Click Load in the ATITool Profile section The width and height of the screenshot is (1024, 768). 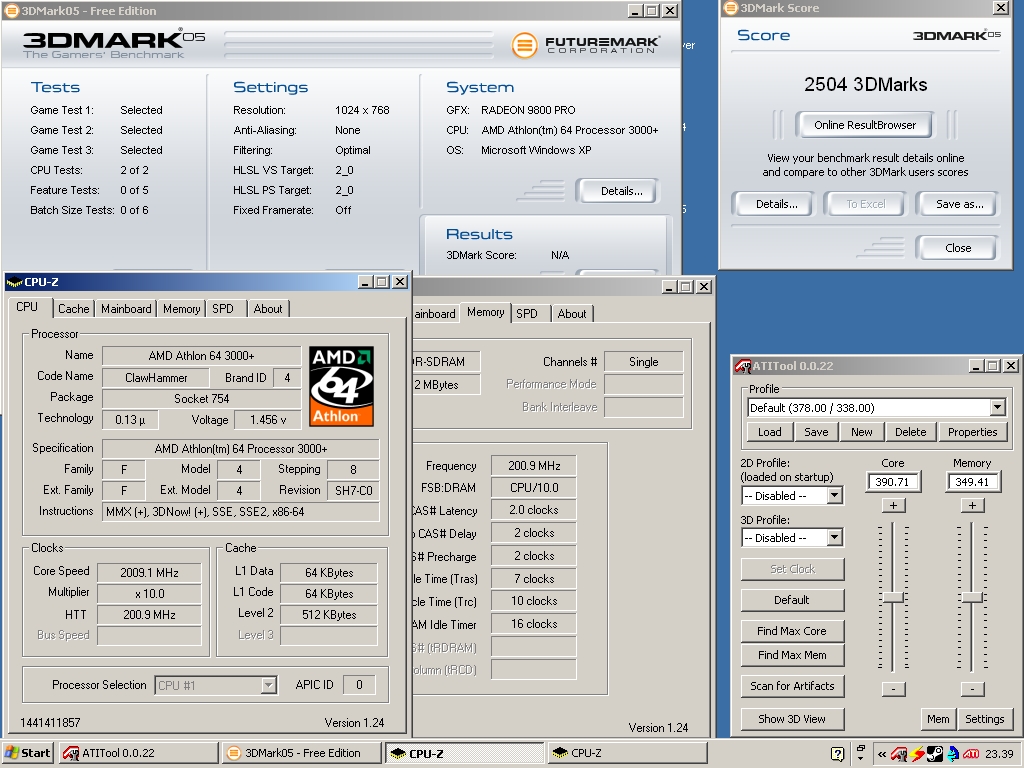tap(769, 432)
